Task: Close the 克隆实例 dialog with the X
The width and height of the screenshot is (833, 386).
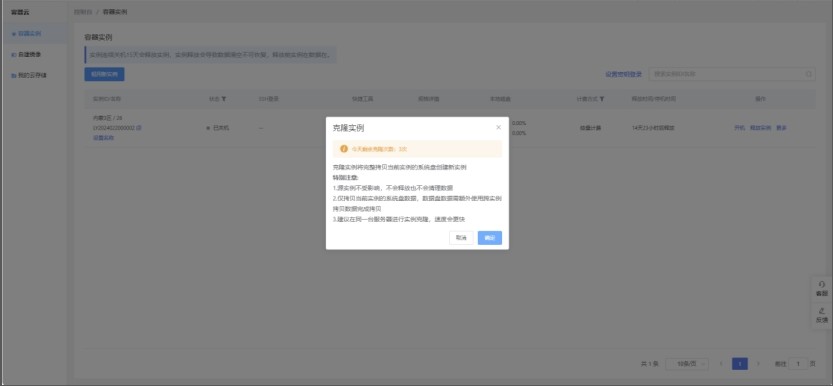Action: point(498,127)
